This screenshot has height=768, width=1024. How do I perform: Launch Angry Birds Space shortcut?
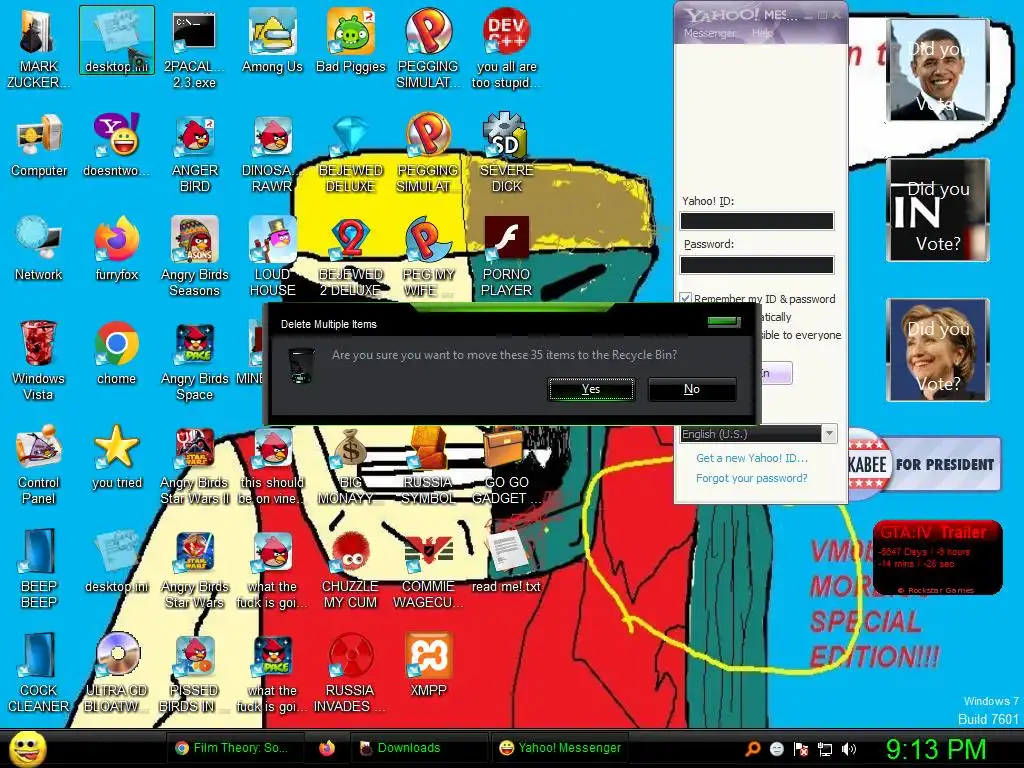tap(195, 360)
